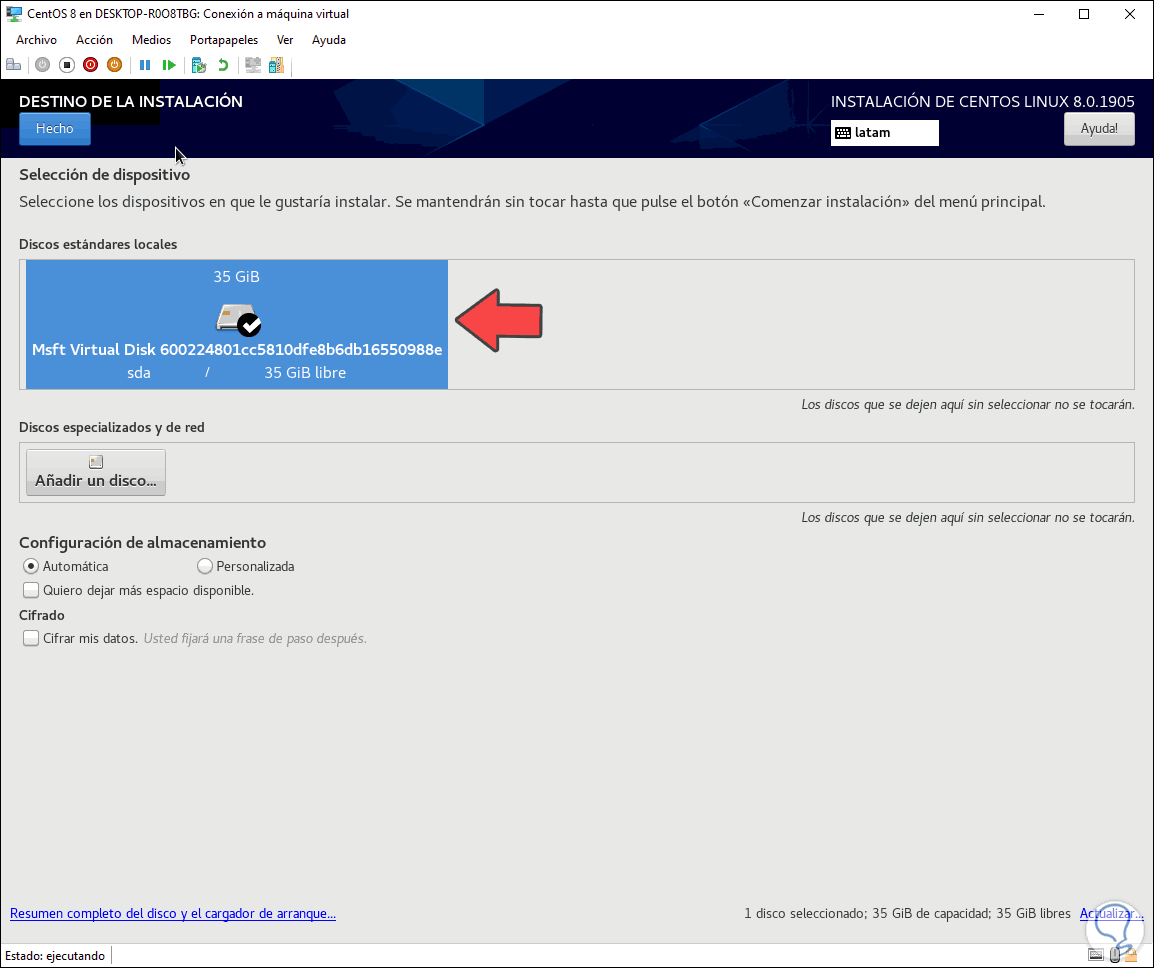The width and height of the screenshot is (1154, 968).
Task: Click the Hyper-V window title icon
Action: click(13, 14)
